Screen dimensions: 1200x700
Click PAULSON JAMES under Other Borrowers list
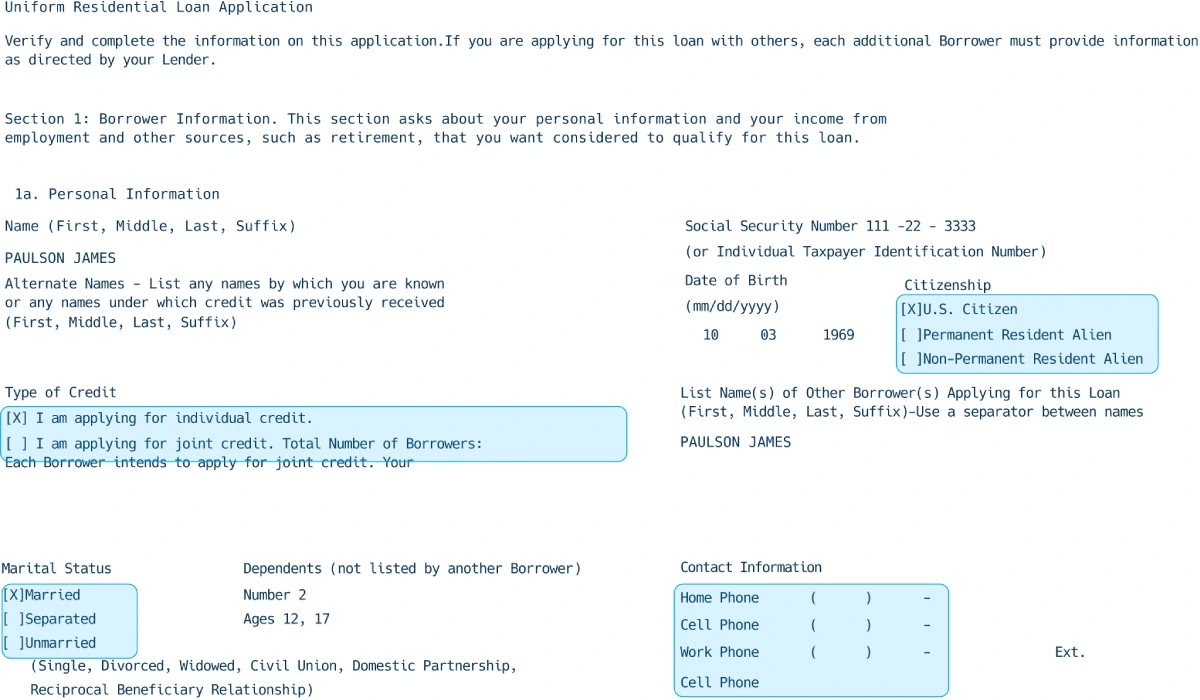[x=736, y=442]
